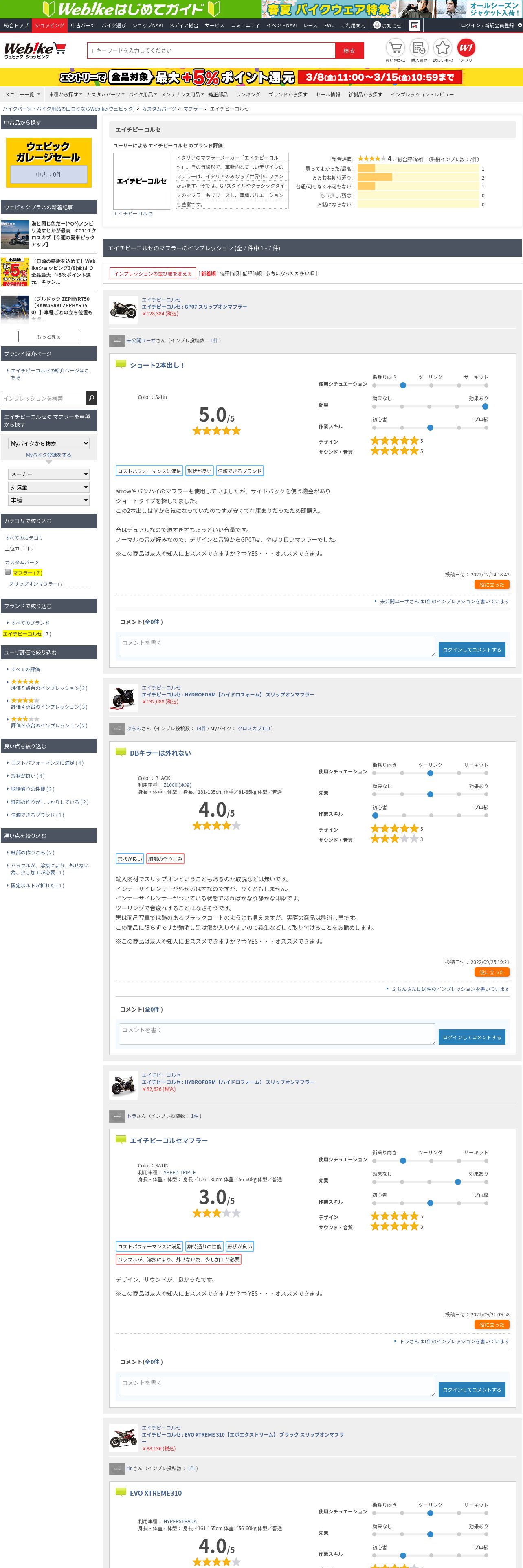This screenshot has height=1568, width=523.
Task: Open the EVO XTREME 310 muffler thumbnail
Action: [x=123, y=1437]
